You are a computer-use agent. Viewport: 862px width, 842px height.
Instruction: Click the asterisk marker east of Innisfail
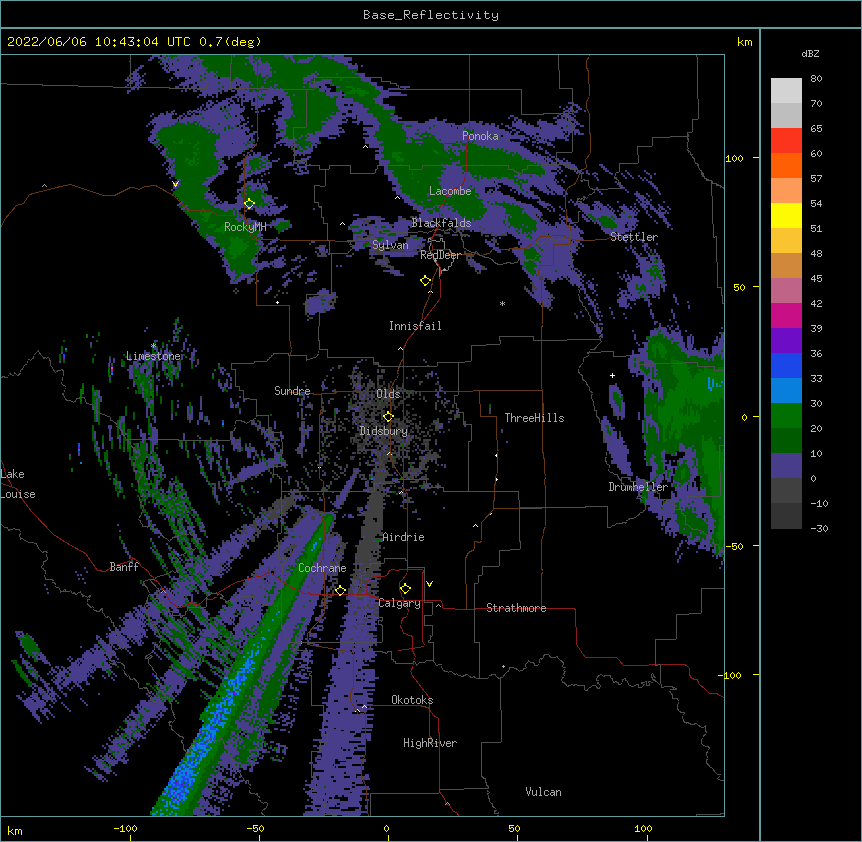[502, 303]
